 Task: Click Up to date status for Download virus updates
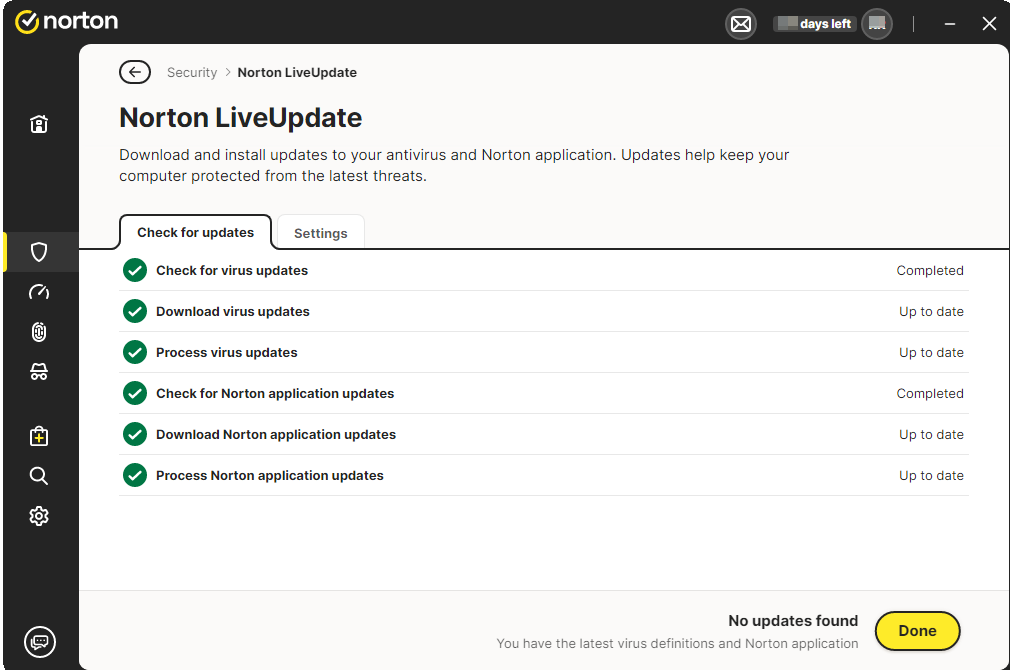click(x=931, y=312)
